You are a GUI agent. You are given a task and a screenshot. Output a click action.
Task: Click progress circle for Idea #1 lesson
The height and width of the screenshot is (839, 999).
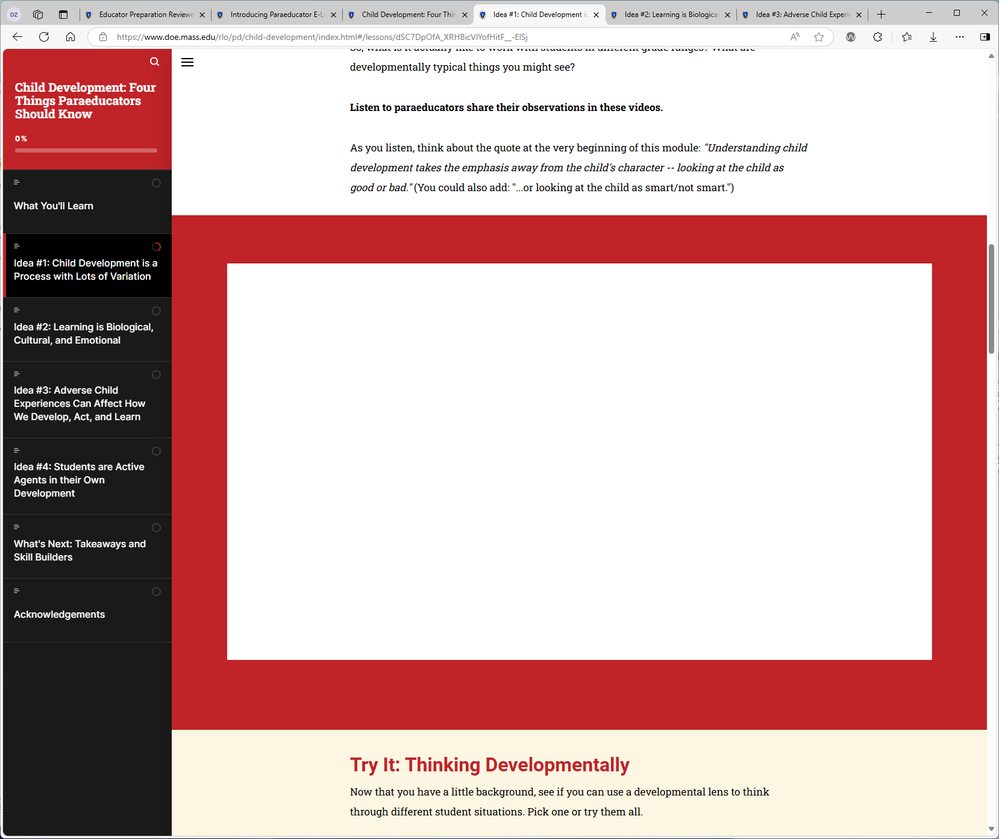(x=156, y=247)
